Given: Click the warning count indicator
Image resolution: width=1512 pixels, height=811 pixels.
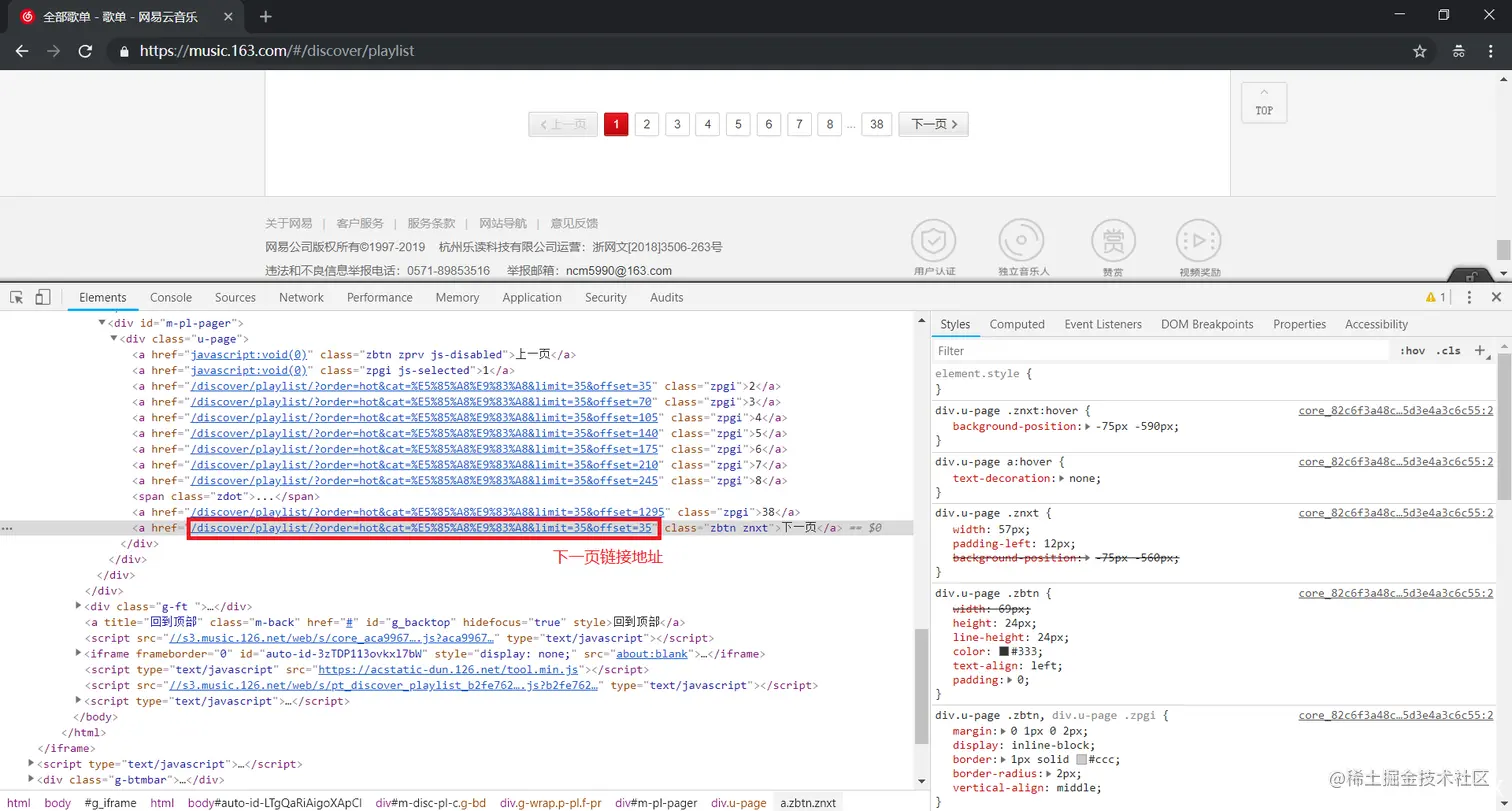Looking at the screenshot, I should [x=1436, y=297].
